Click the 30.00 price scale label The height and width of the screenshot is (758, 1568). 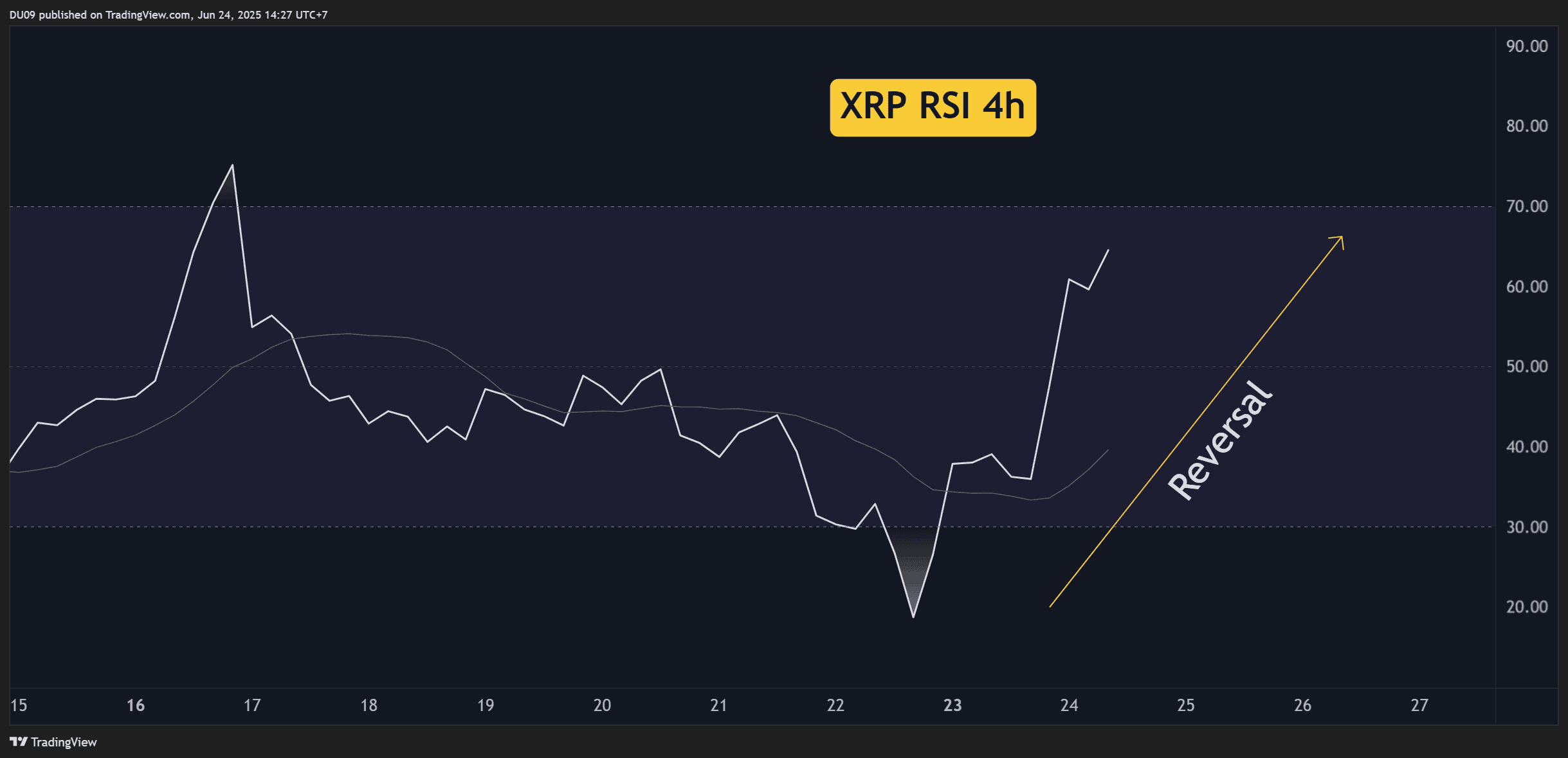click(1526, 527)
